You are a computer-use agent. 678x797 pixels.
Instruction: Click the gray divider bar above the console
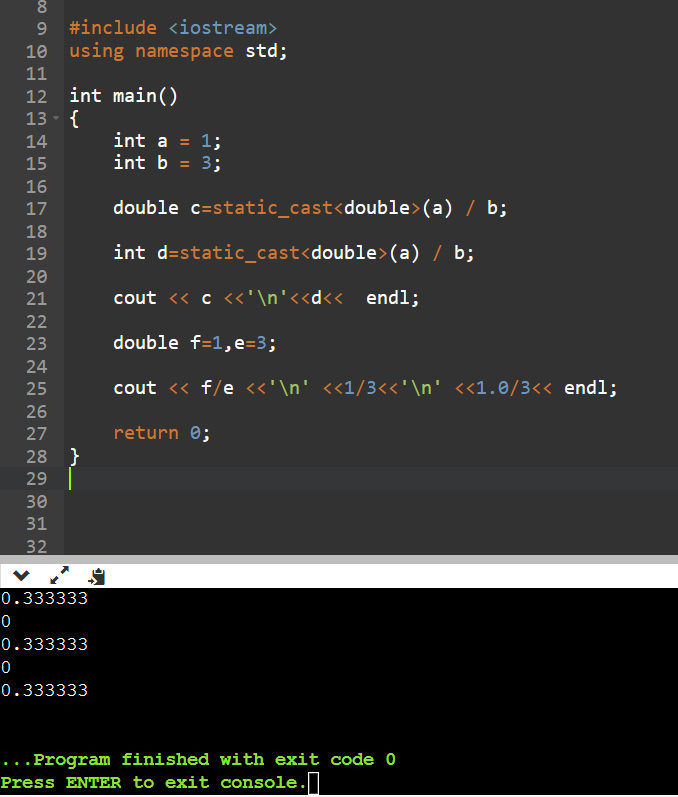(339, 559)
